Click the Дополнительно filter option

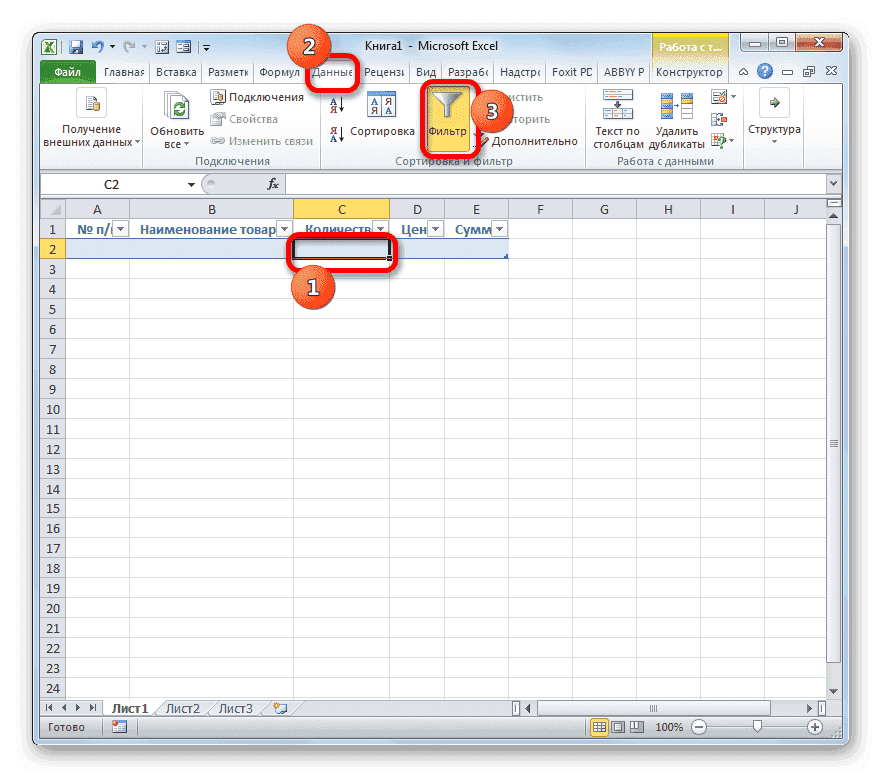point(533,141)
